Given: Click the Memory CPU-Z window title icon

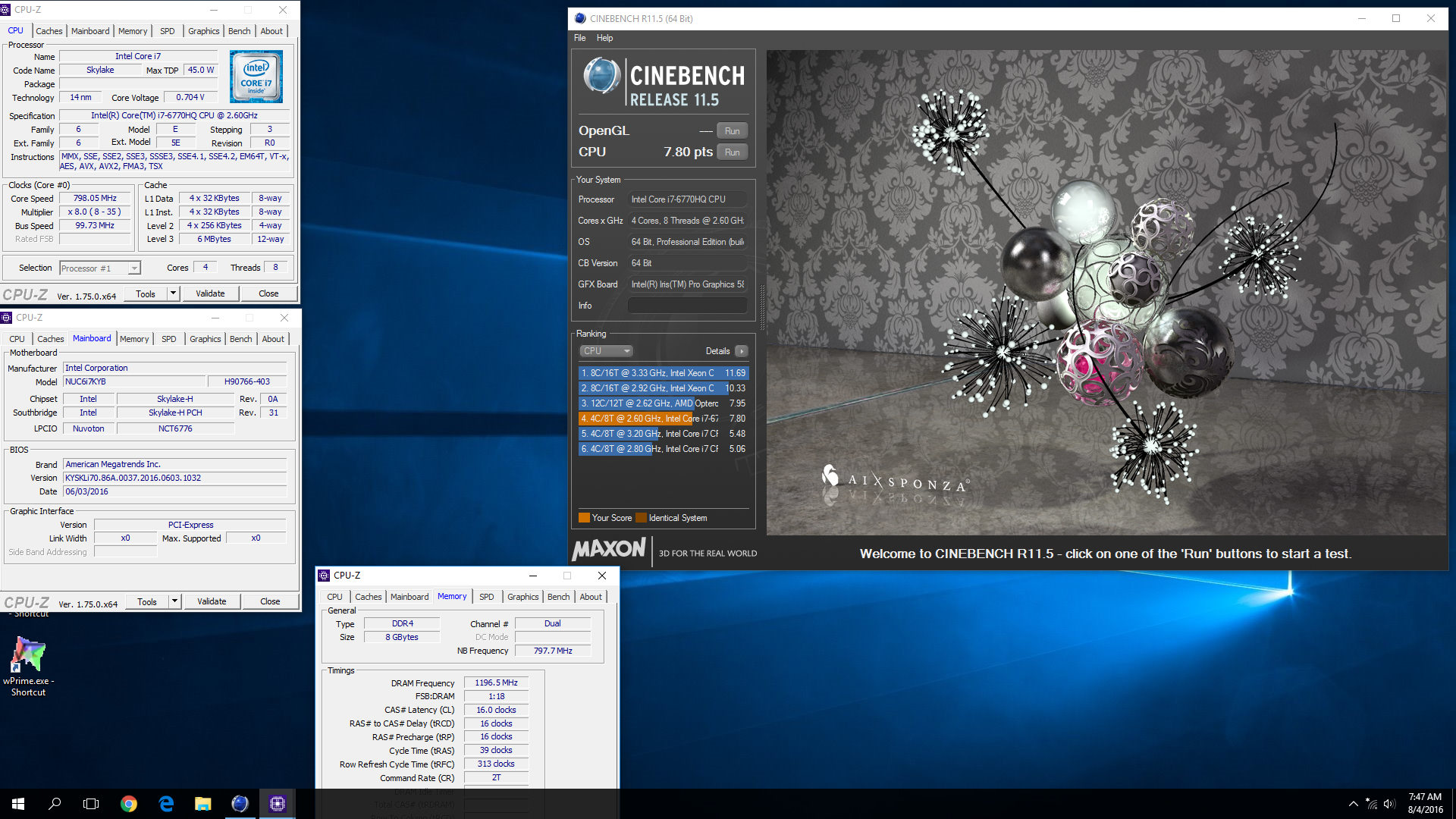Looking at the screenshot, I should pos(324,576).
